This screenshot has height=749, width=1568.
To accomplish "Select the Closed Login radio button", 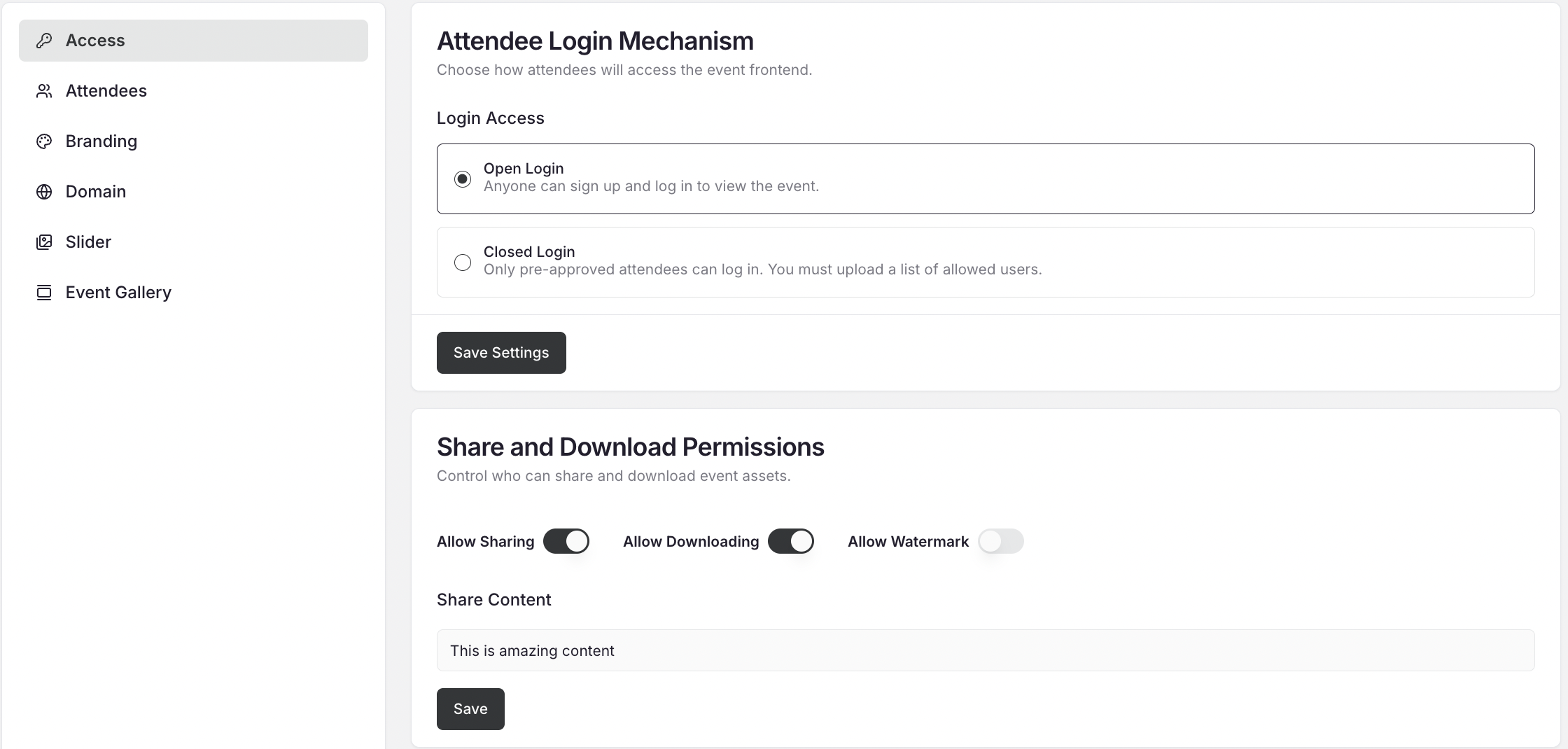I will point(462,262).
